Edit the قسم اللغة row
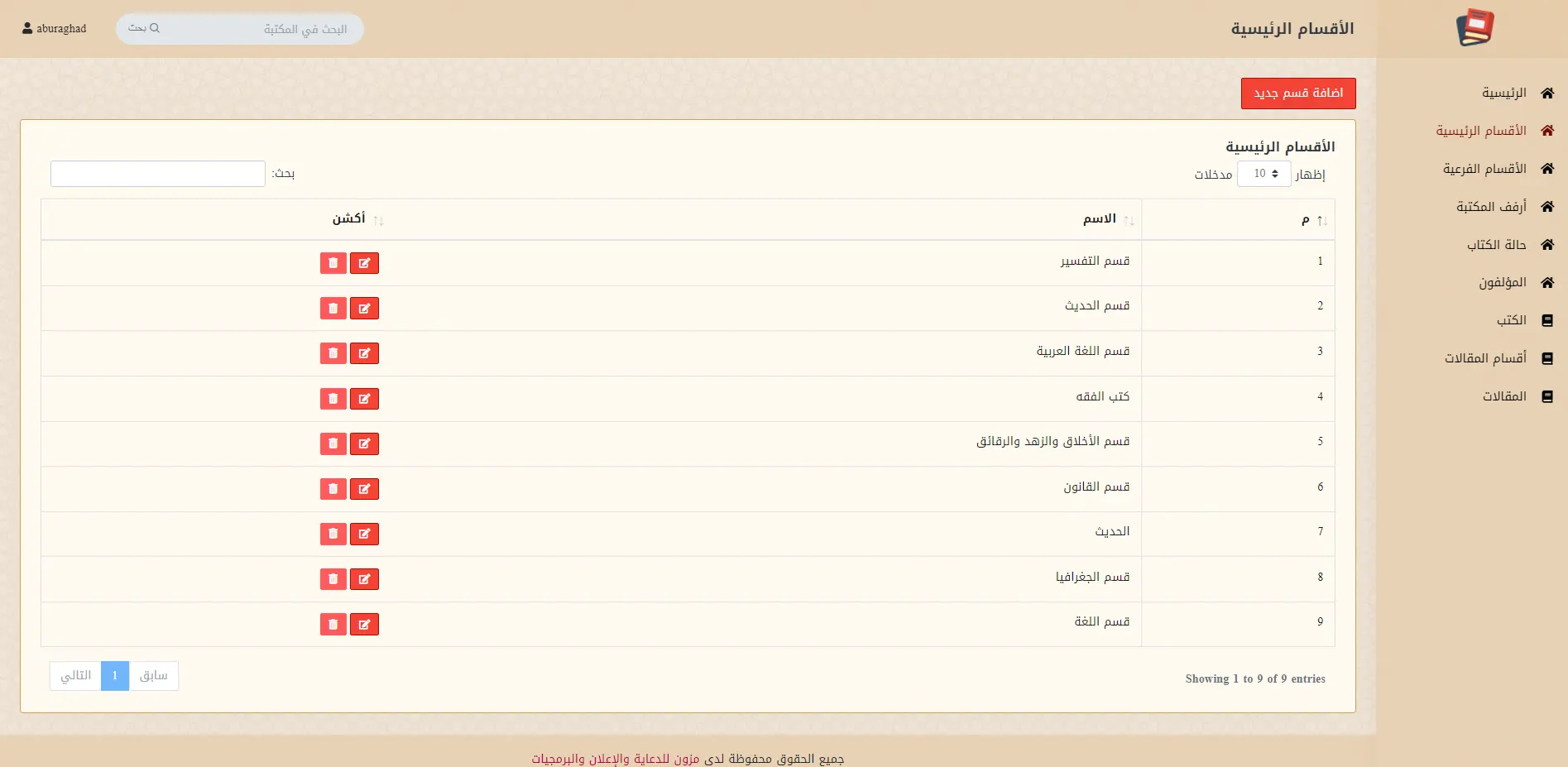Viewport: 1568px width, 767px height. pos(364,624)
